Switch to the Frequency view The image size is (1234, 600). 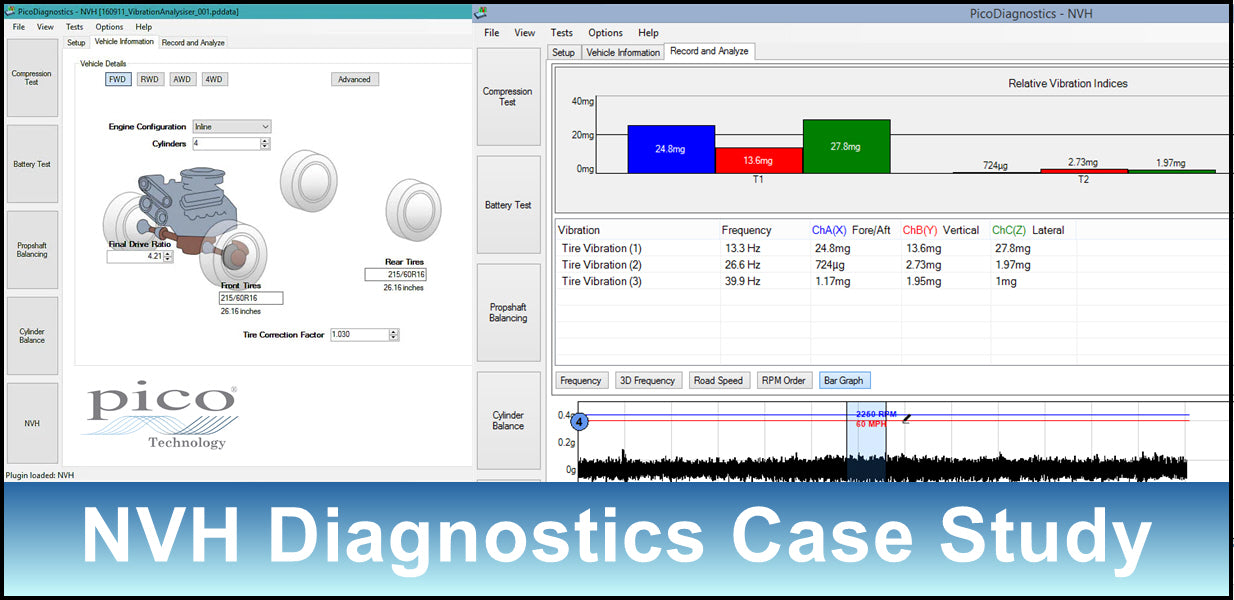point(581,380)
